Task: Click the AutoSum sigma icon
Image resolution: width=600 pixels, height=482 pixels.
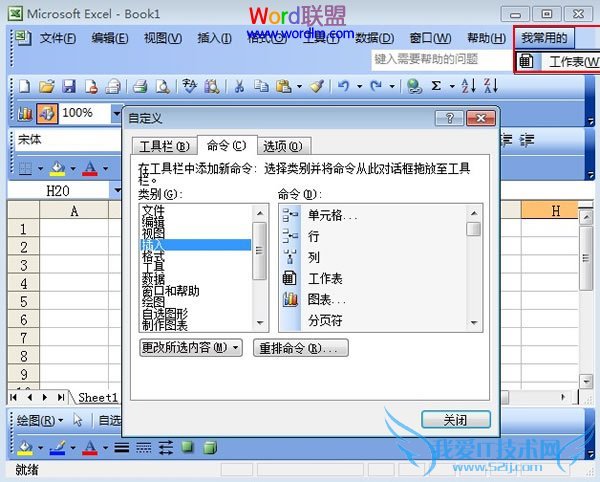Action: pos(436,86)
